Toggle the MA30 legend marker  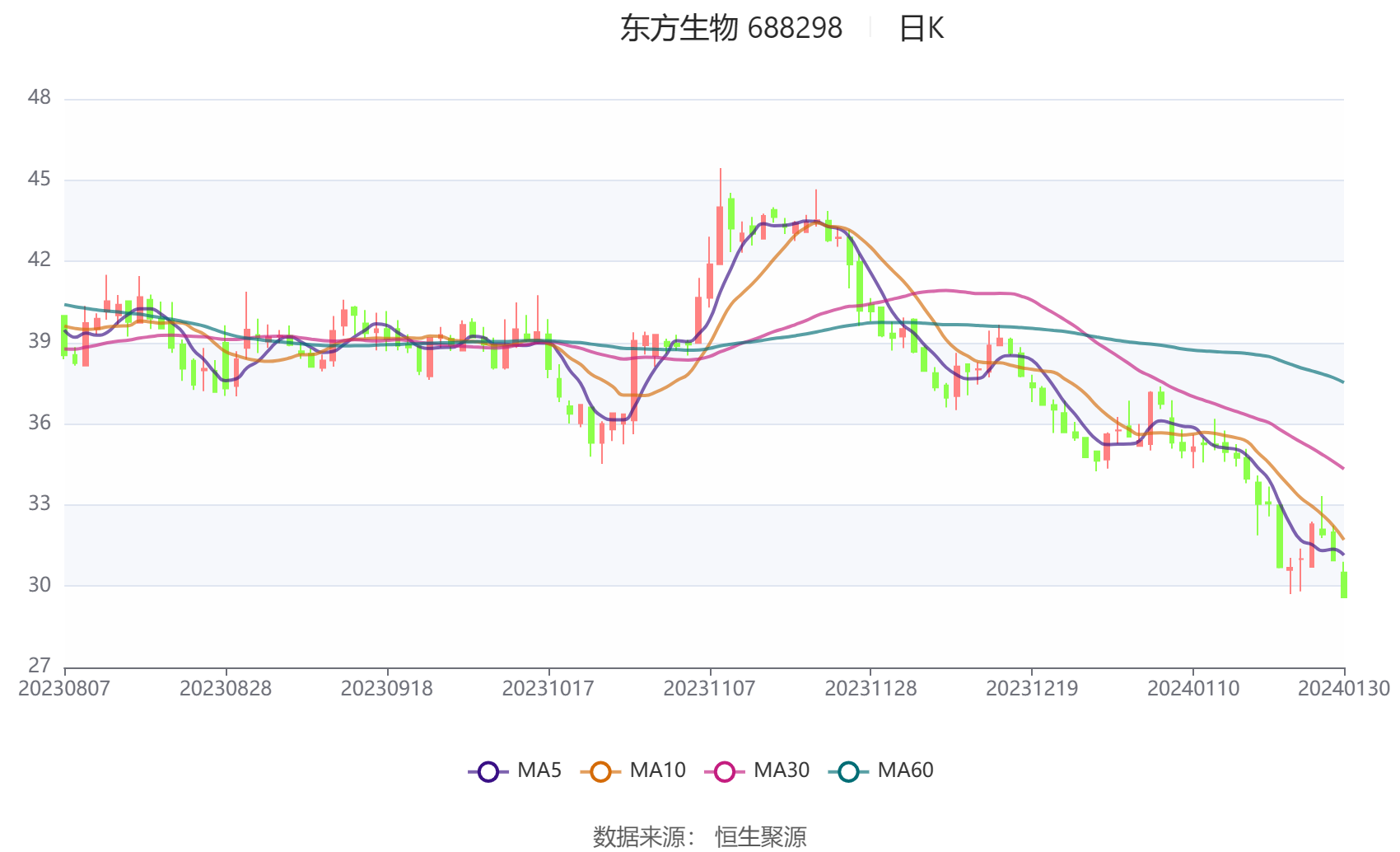point(725,771)
